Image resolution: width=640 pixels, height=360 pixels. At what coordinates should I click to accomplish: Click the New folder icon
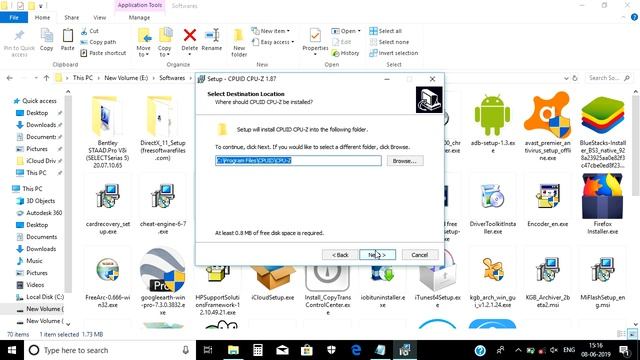(x=239, y=36)
